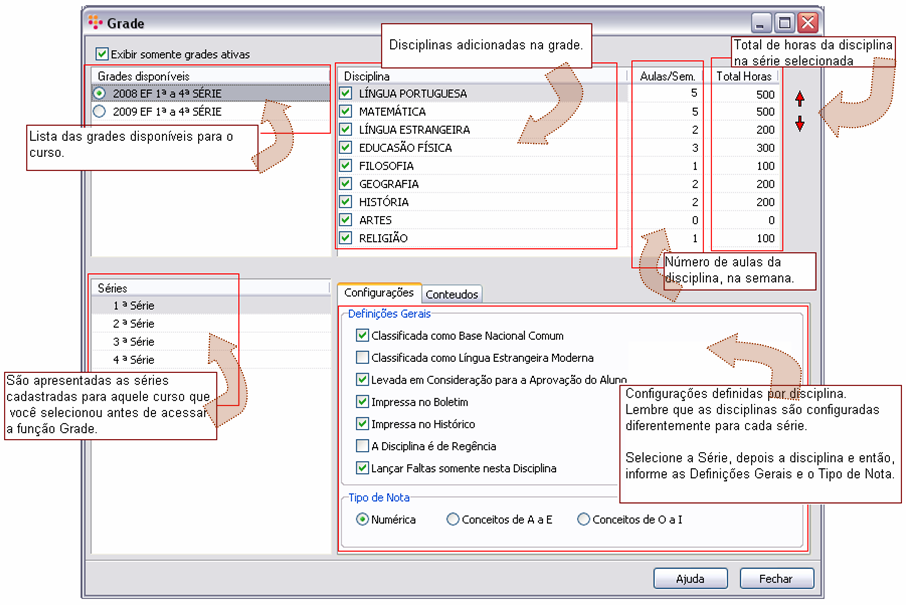This screenshot has width=906, height=605.
Task: Enable Classificada como Língua Estrangeira Moderna
Action: tap(362, 358)
